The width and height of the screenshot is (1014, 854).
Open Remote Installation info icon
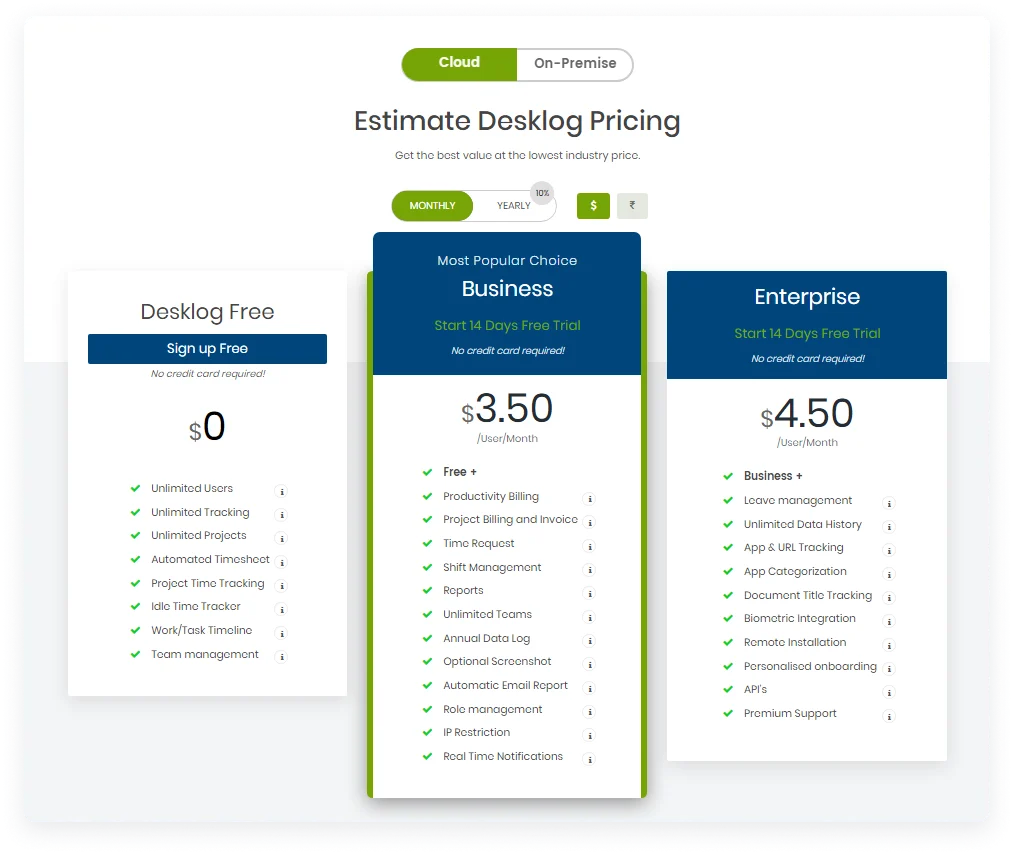coord(889,645)
